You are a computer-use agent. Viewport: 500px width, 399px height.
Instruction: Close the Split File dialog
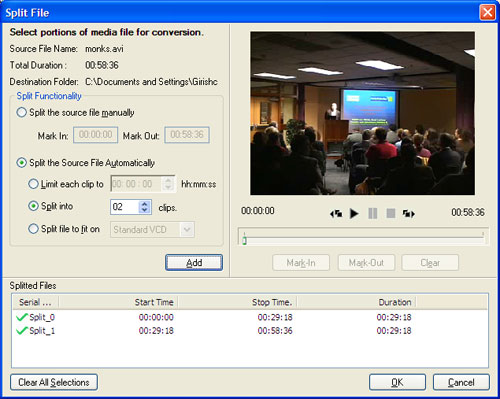click(x=487, y=13)
